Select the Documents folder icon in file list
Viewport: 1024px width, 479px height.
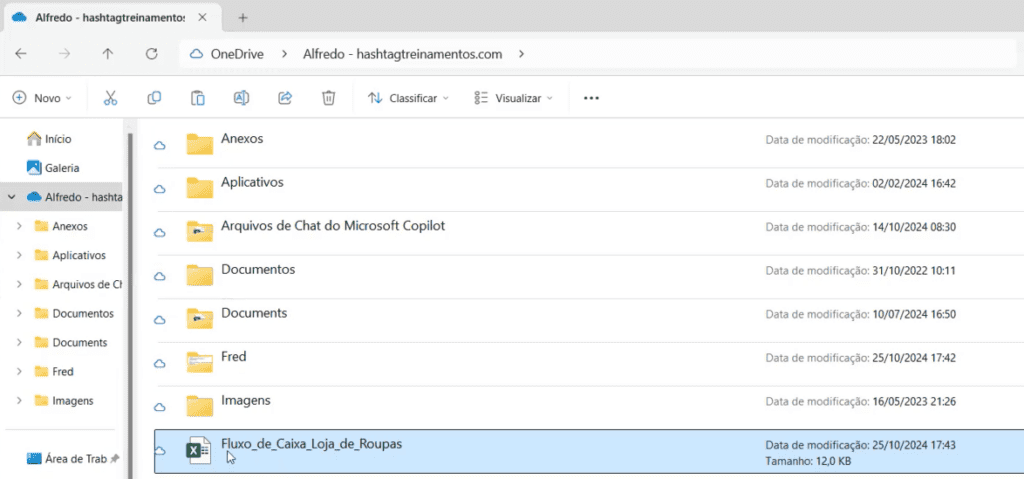point(200,318)
